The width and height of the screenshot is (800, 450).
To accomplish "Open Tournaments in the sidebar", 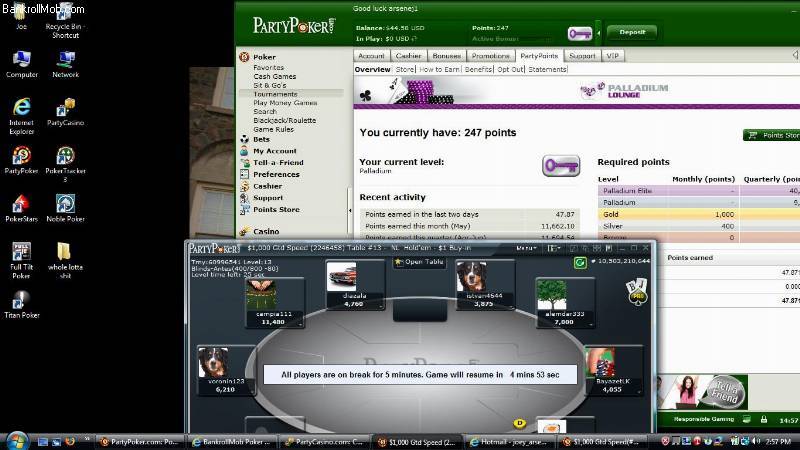I will pos(275,94).
